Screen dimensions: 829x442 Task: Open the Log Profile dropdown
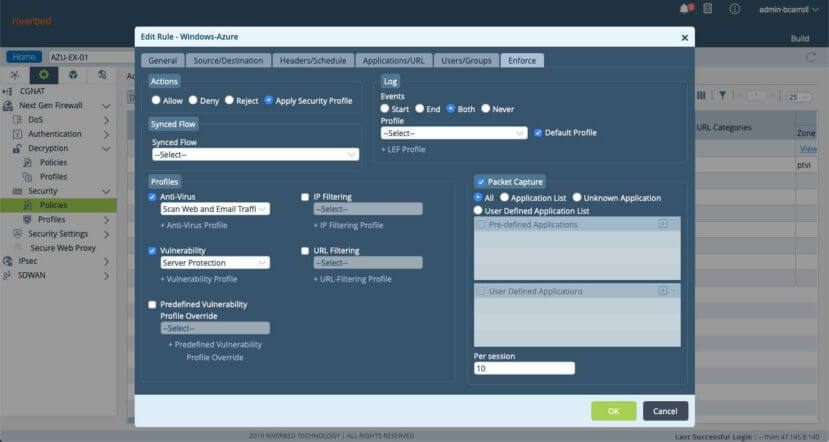[x=454, y=133]
